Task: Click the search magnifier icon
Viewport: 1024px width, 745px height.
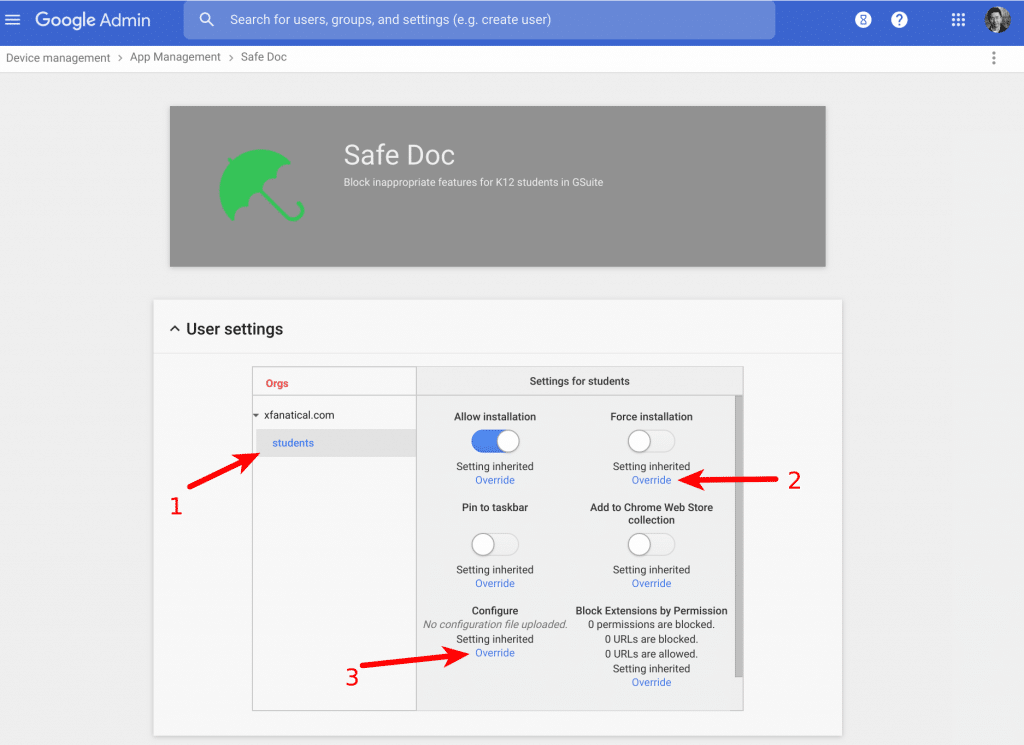Action: [206, 20]
